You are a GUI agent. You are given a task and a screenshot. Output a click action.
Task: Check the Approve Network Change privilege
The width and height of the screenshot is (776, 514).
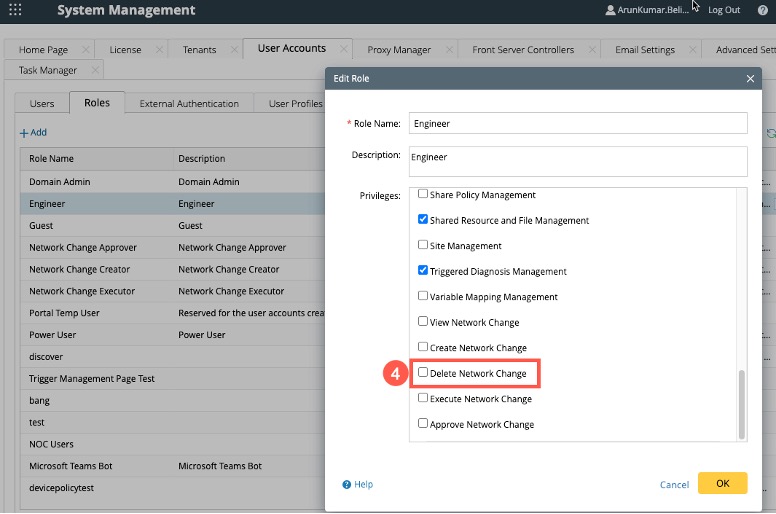coord(423,424)
